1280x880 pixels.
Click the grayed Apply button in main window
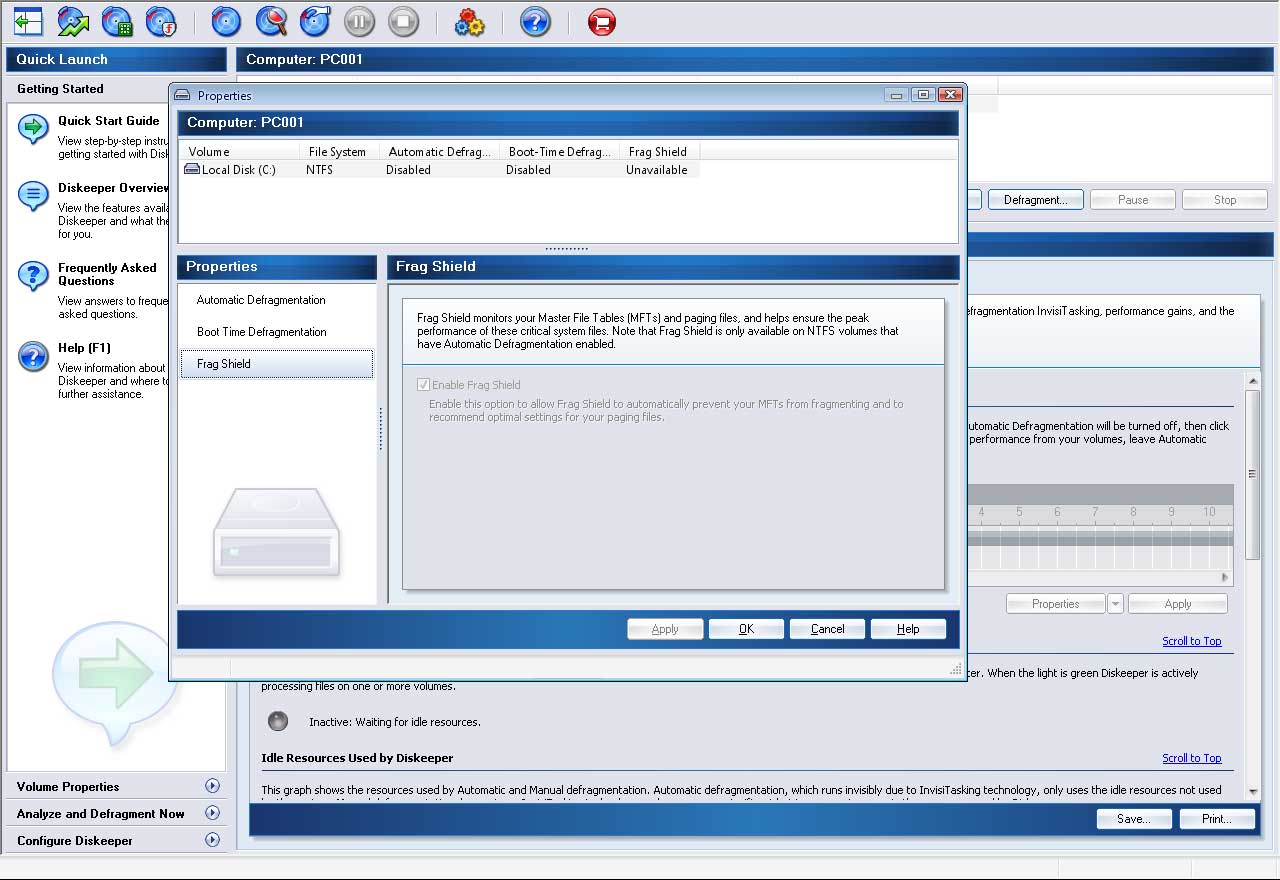coord(1178,604)
